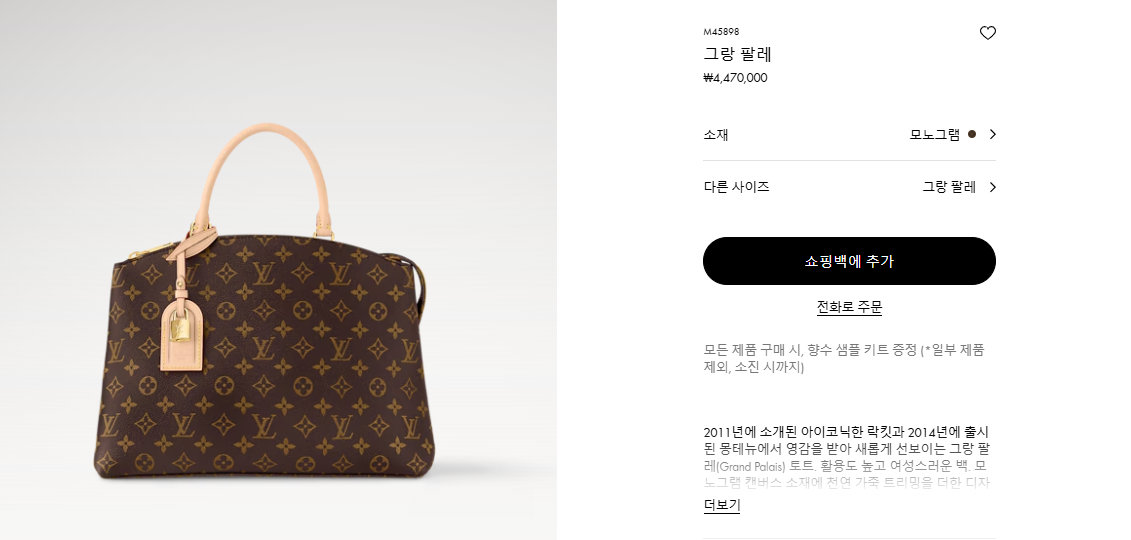
Task: Click the ₩4,470,000 price text
Action: pos(735,78)
